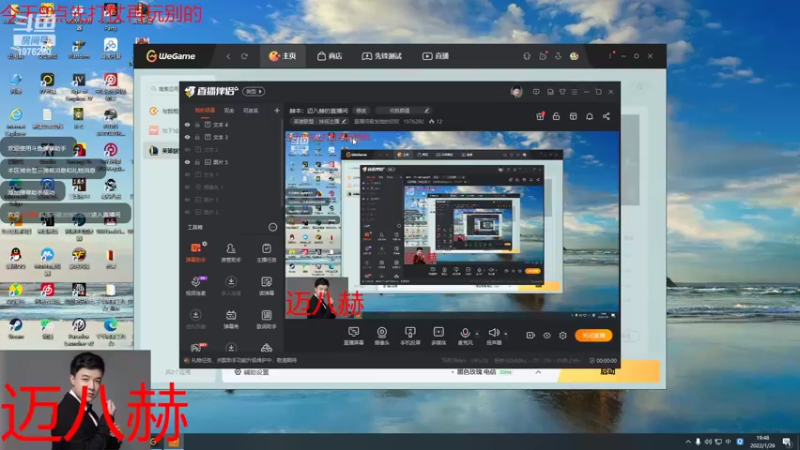Open the message icon in streaming title bar
Image resolution: width=800 pixels, height=450 pixels.
tap(536, 92)
